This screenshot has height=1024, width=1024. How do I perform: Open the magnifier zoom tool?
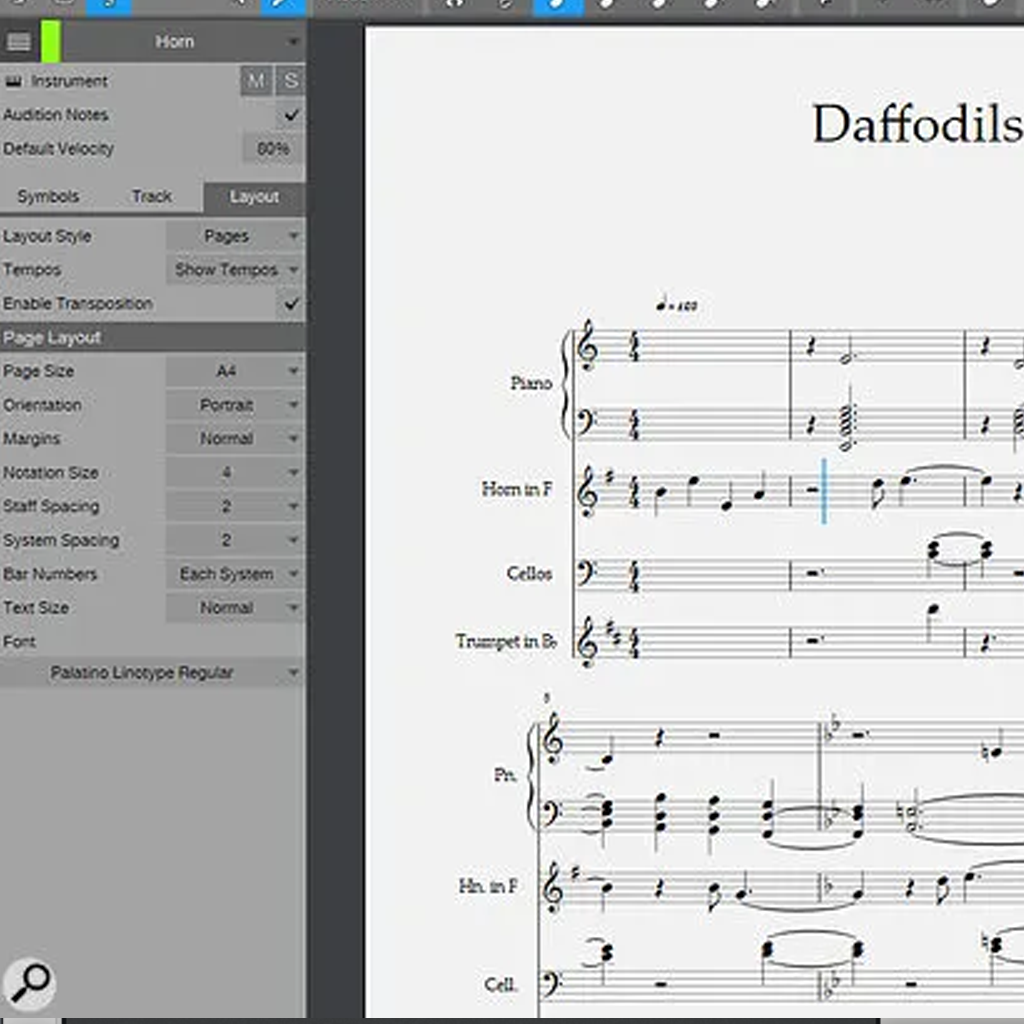pyautogui.click(x=29, y=983)
